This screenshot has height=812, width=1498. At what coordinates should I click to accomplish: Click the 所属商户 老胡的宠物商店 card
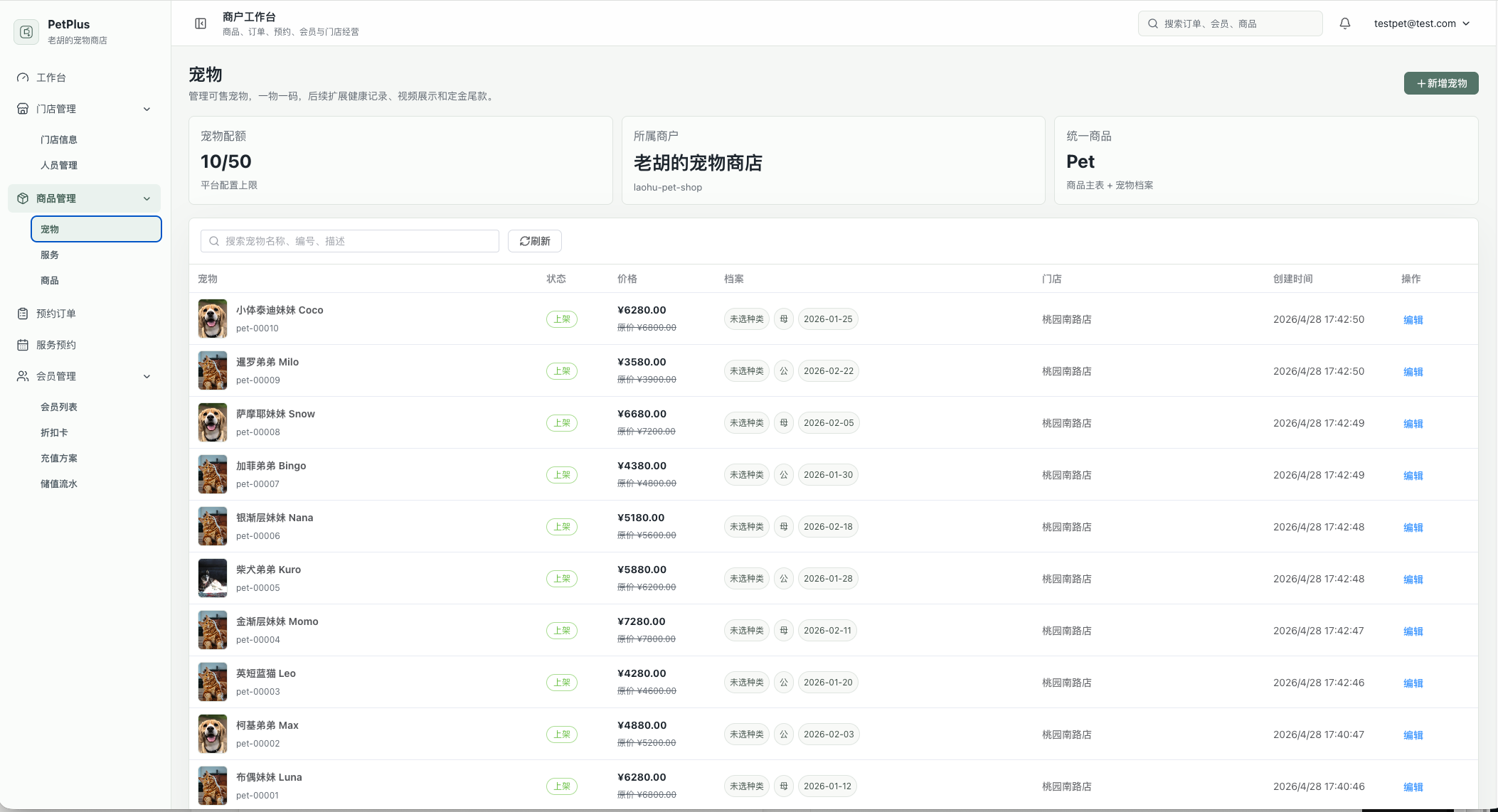click(834, 161)
